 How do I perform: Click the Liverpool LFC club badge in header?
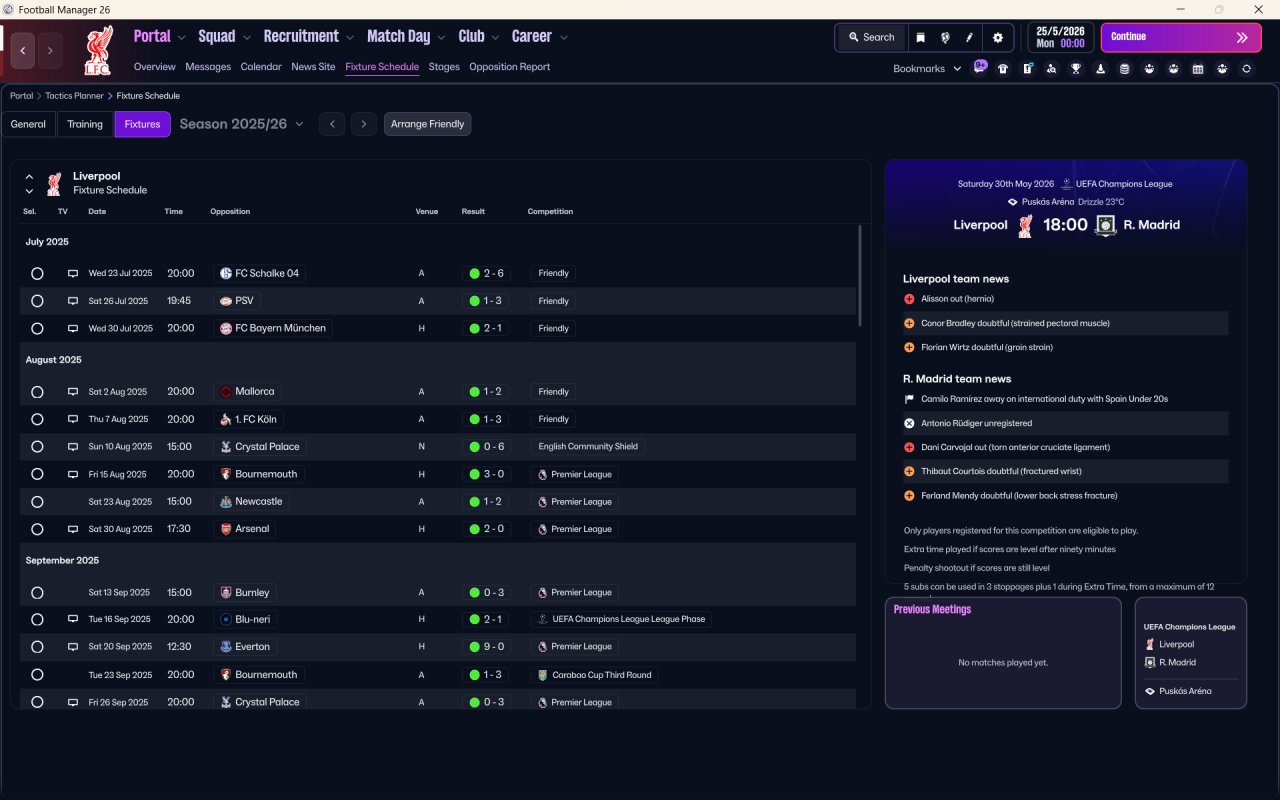(98, 50)
